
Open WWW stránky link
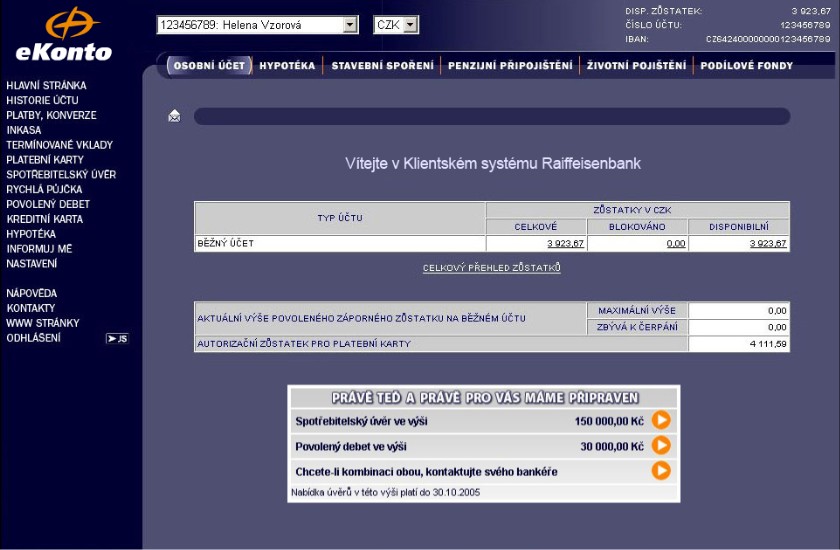click(43, 323)
